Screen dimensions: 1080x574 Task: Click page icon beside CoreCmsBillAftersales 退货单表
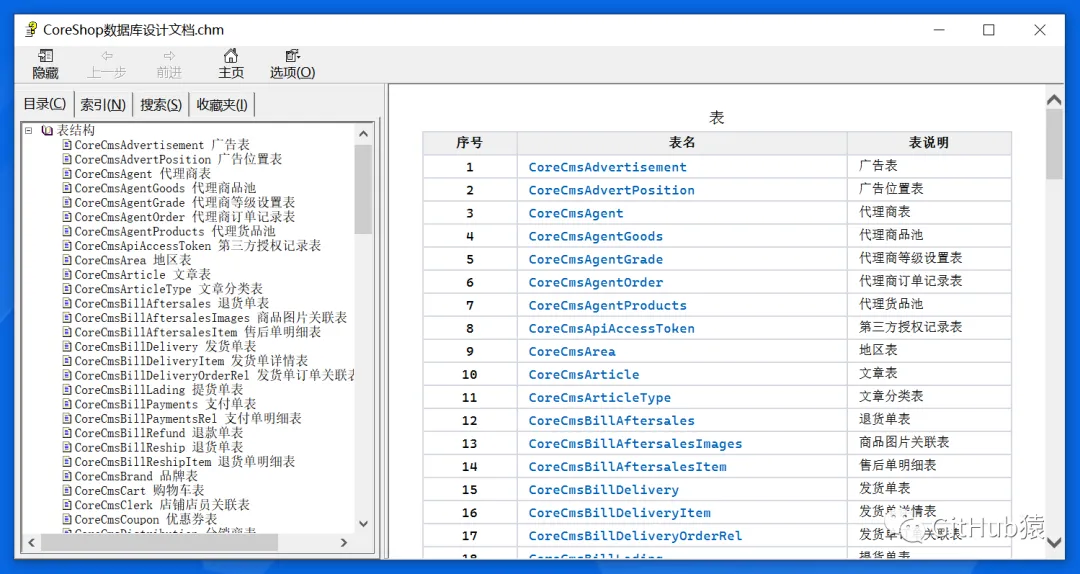67,303
